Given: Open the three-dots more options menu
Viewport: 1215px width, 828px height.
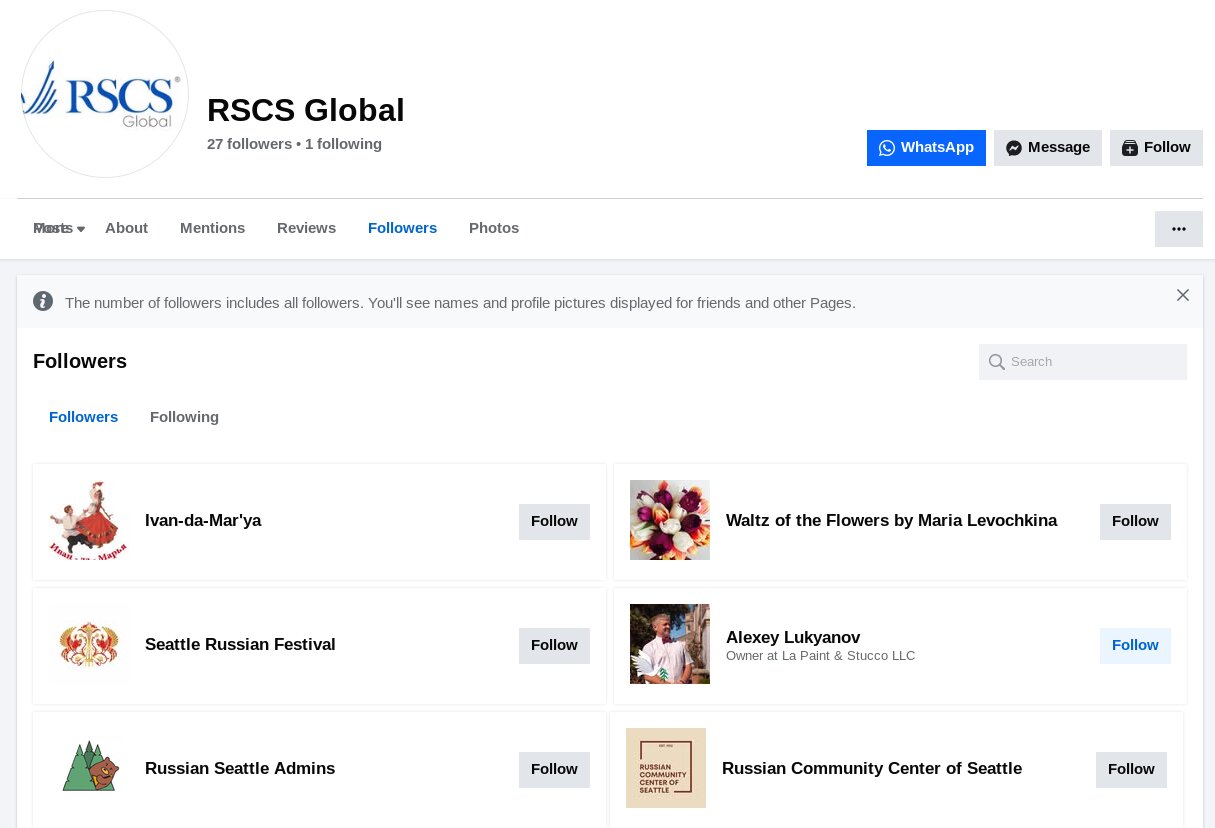Looking at the screenshot, I should coord(1179,229).
